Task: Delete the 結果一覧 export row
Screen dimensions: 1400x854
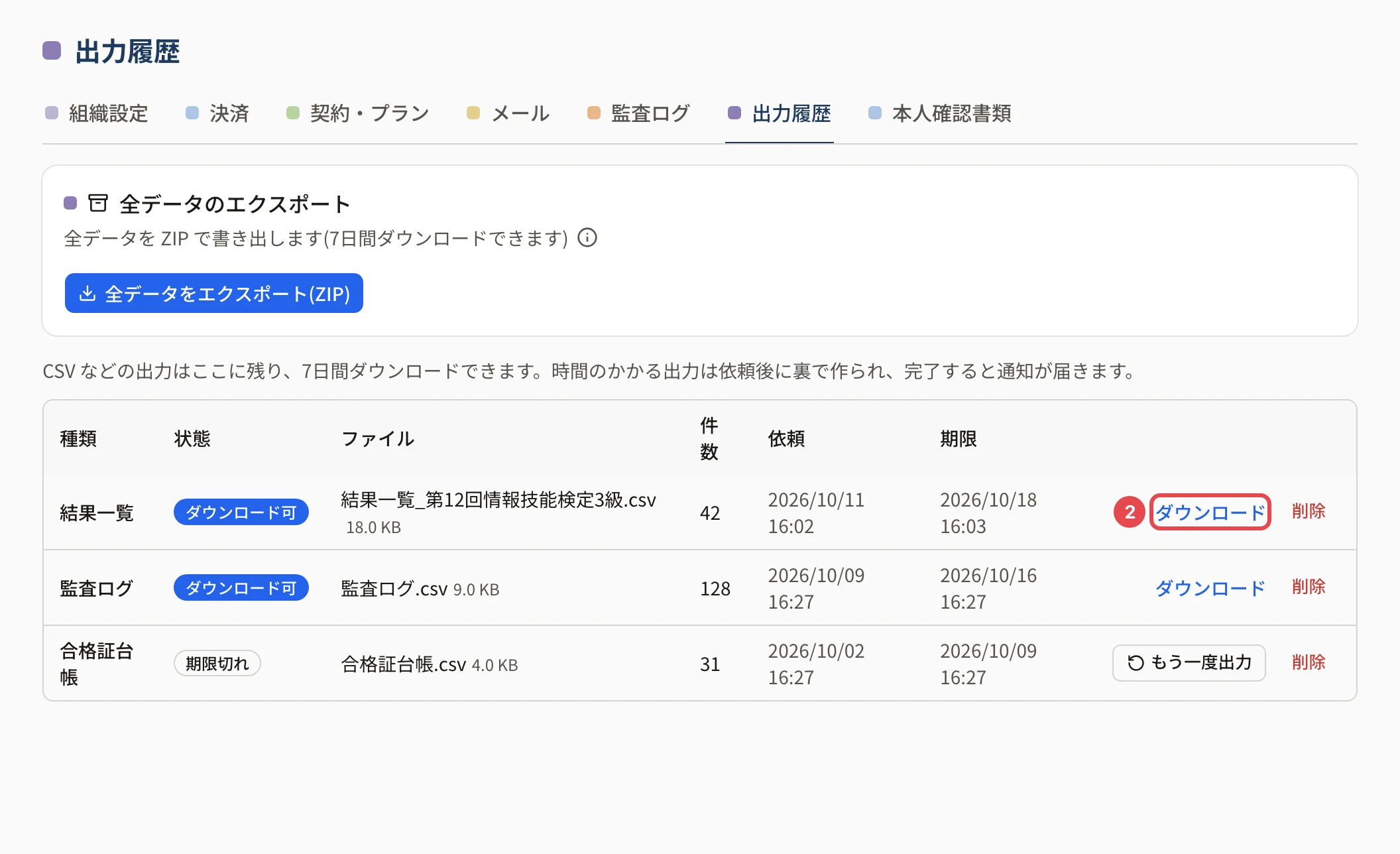Action: tap(1309, 511)
